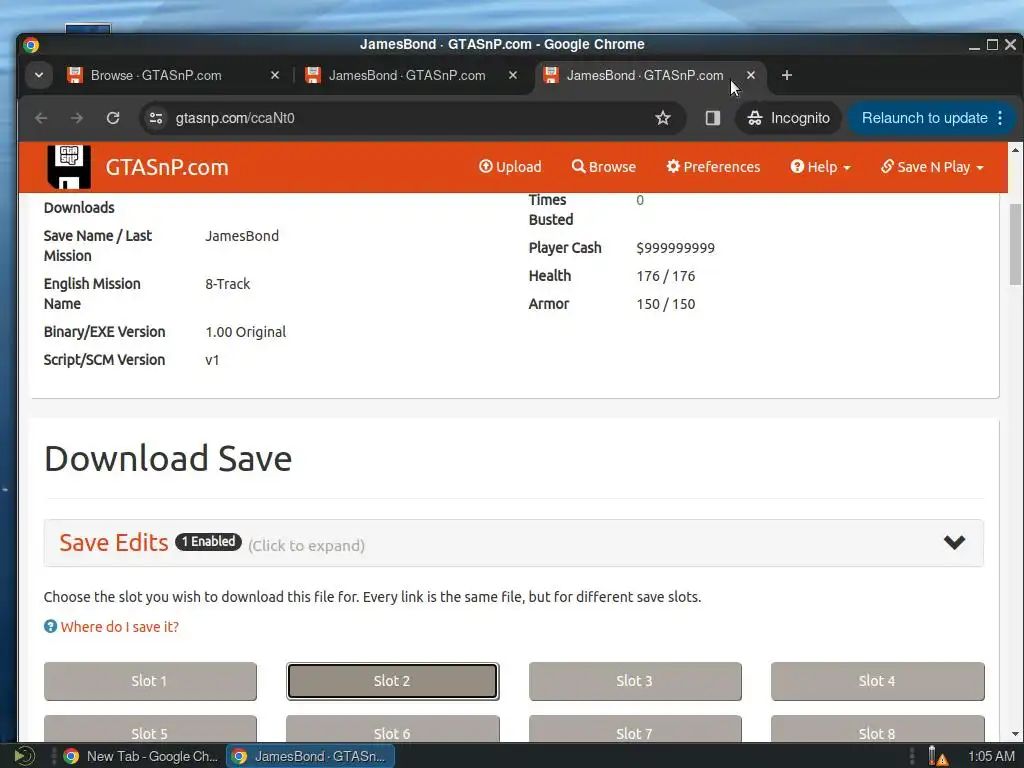Open the Browse saves page

(603, 167)
